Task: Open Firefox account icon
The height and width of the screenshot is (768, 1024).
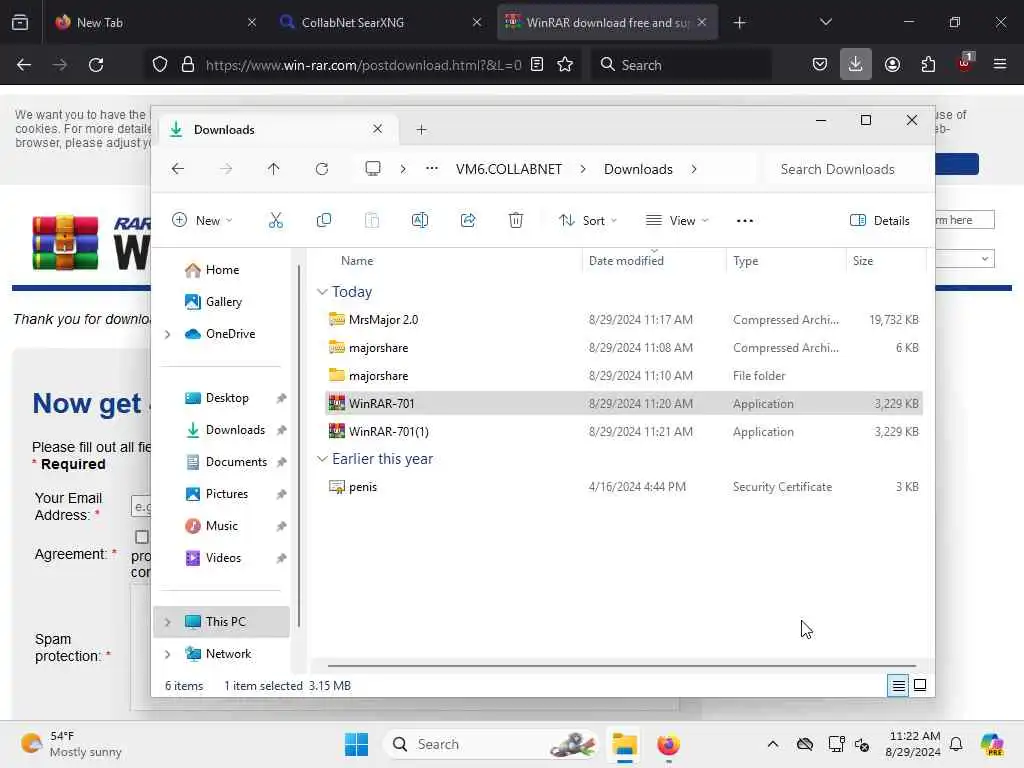Action: [x=892, y=65]
